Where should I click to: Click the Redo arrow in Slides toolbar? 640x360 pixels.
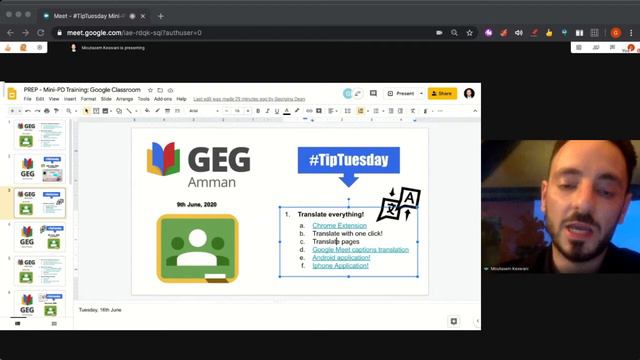pyautogui.click(x=37, y=111)
